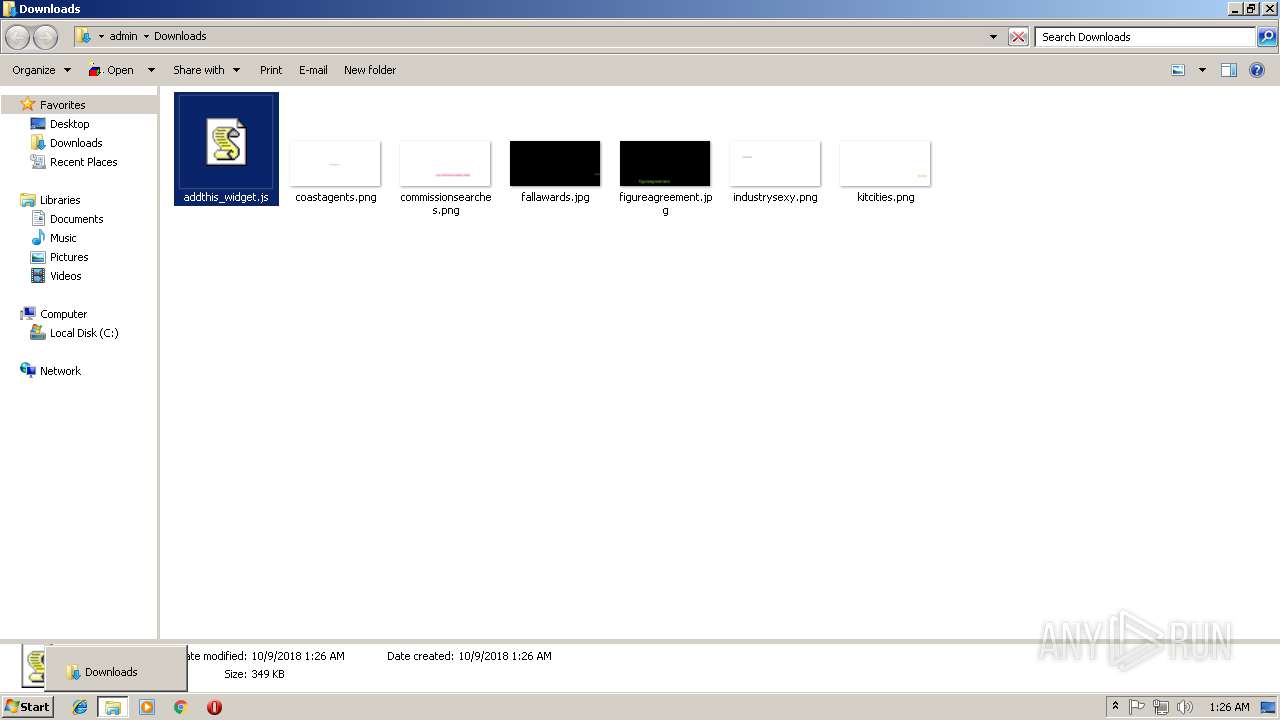This screenshot has height=720, width=1280.
Task: Open the Music library
Action: tap(63, 238)
